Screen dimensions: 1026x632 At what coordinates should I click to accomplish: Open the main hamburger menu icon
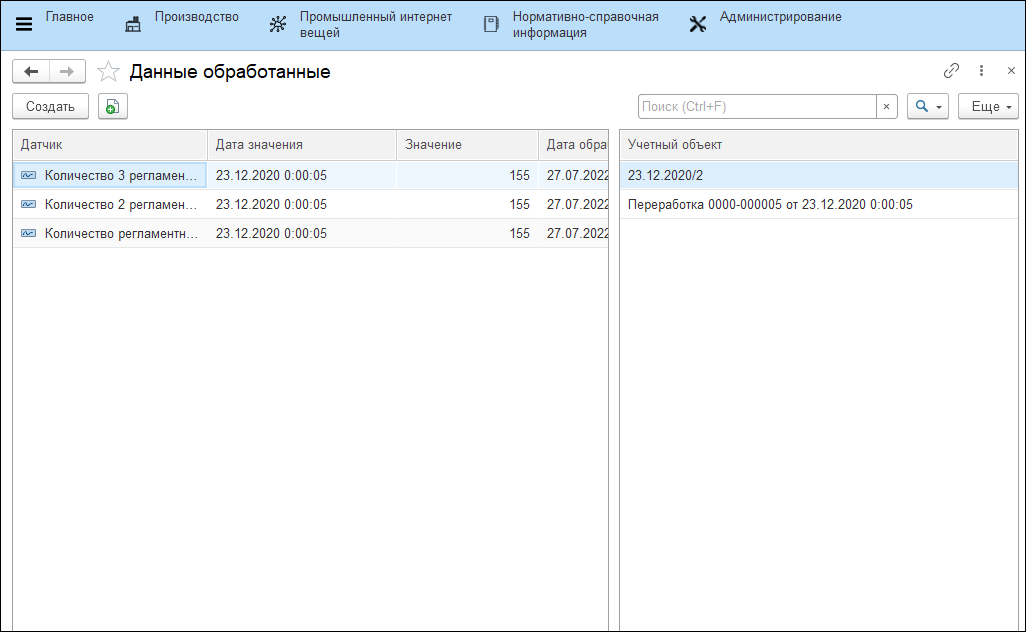(24, 25)
